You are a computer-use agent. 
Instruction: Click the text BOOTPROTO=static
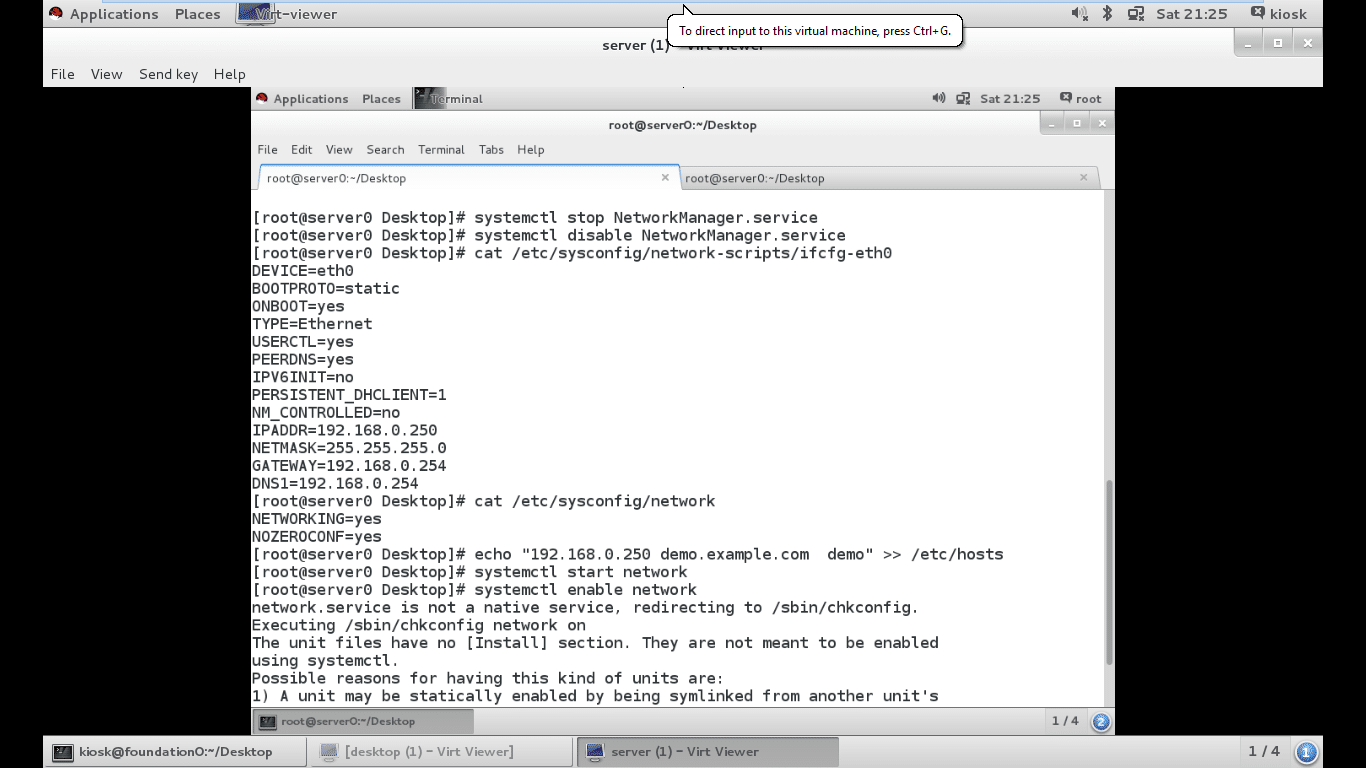coord(326,289)
